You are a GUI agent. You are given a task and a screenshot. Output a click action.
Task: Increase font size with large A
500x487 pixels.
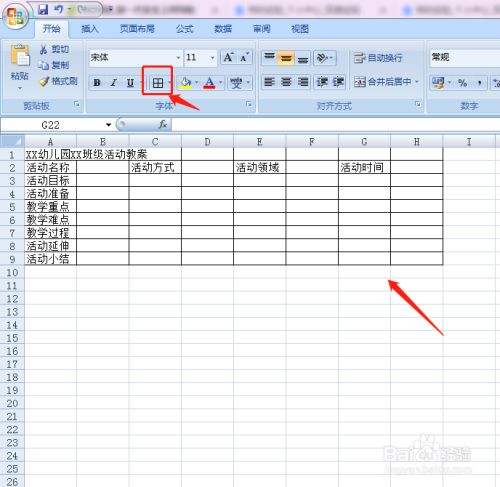[x=228, y=57]
